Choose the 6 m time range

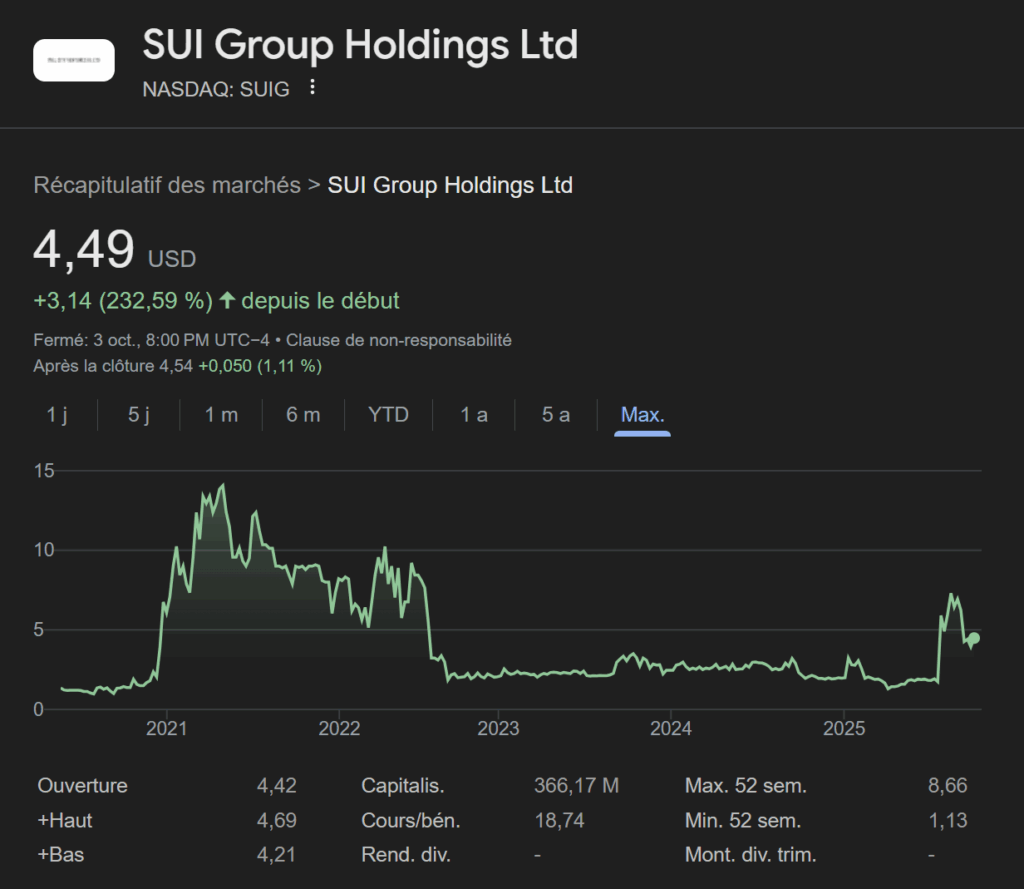pos(303,414)
